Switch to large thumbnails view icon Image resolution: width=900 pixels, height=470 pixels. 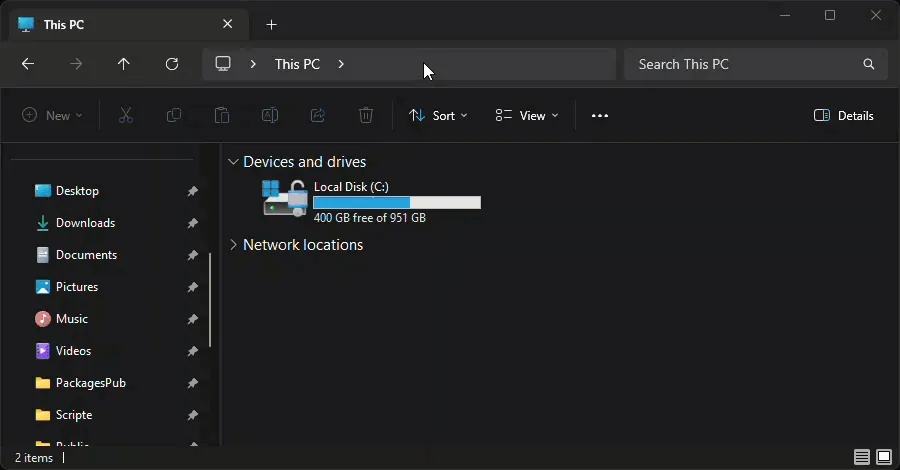884,457
